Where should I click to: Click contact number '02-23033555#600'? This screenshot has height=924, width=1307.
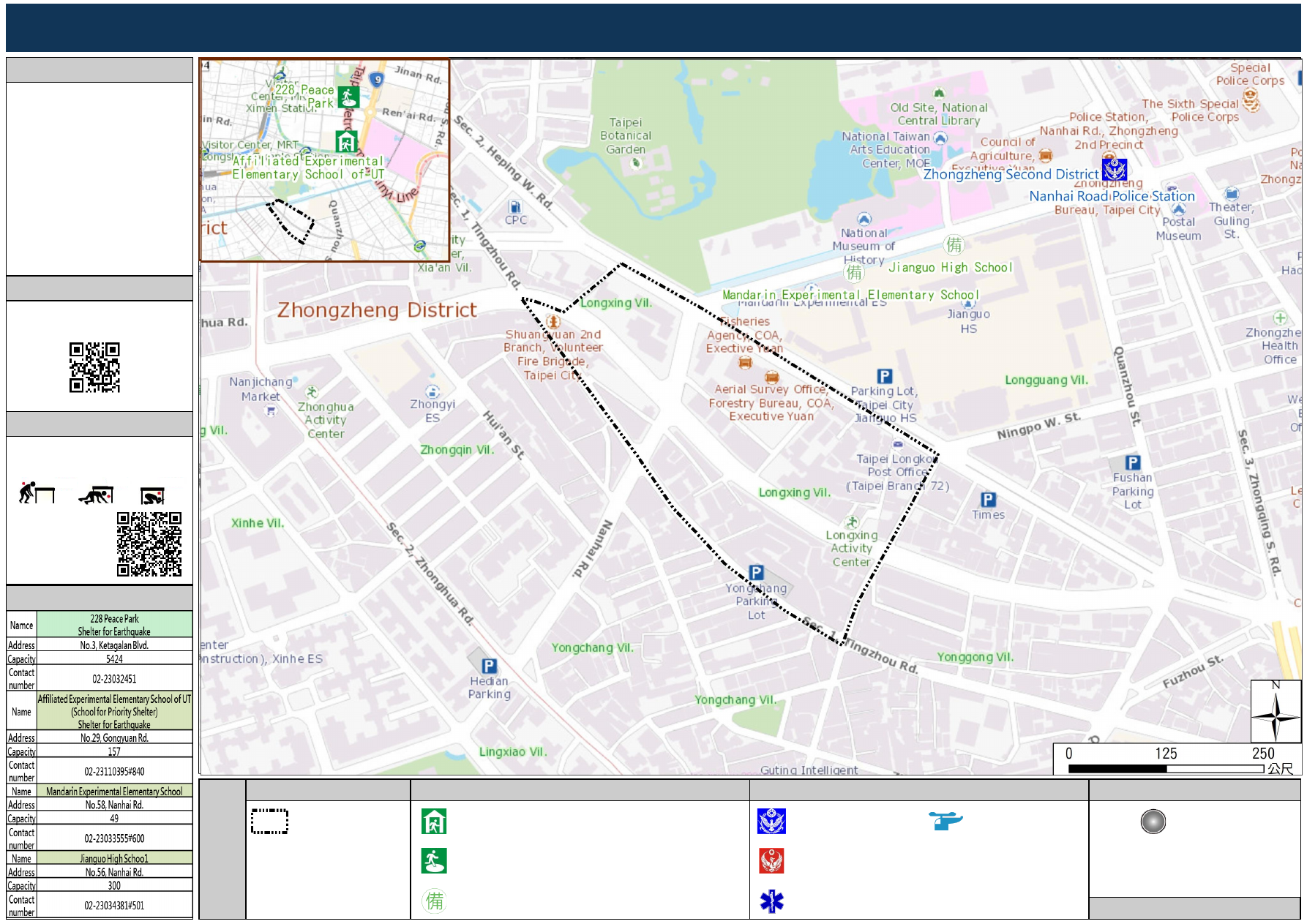click(x=114, y=838)
